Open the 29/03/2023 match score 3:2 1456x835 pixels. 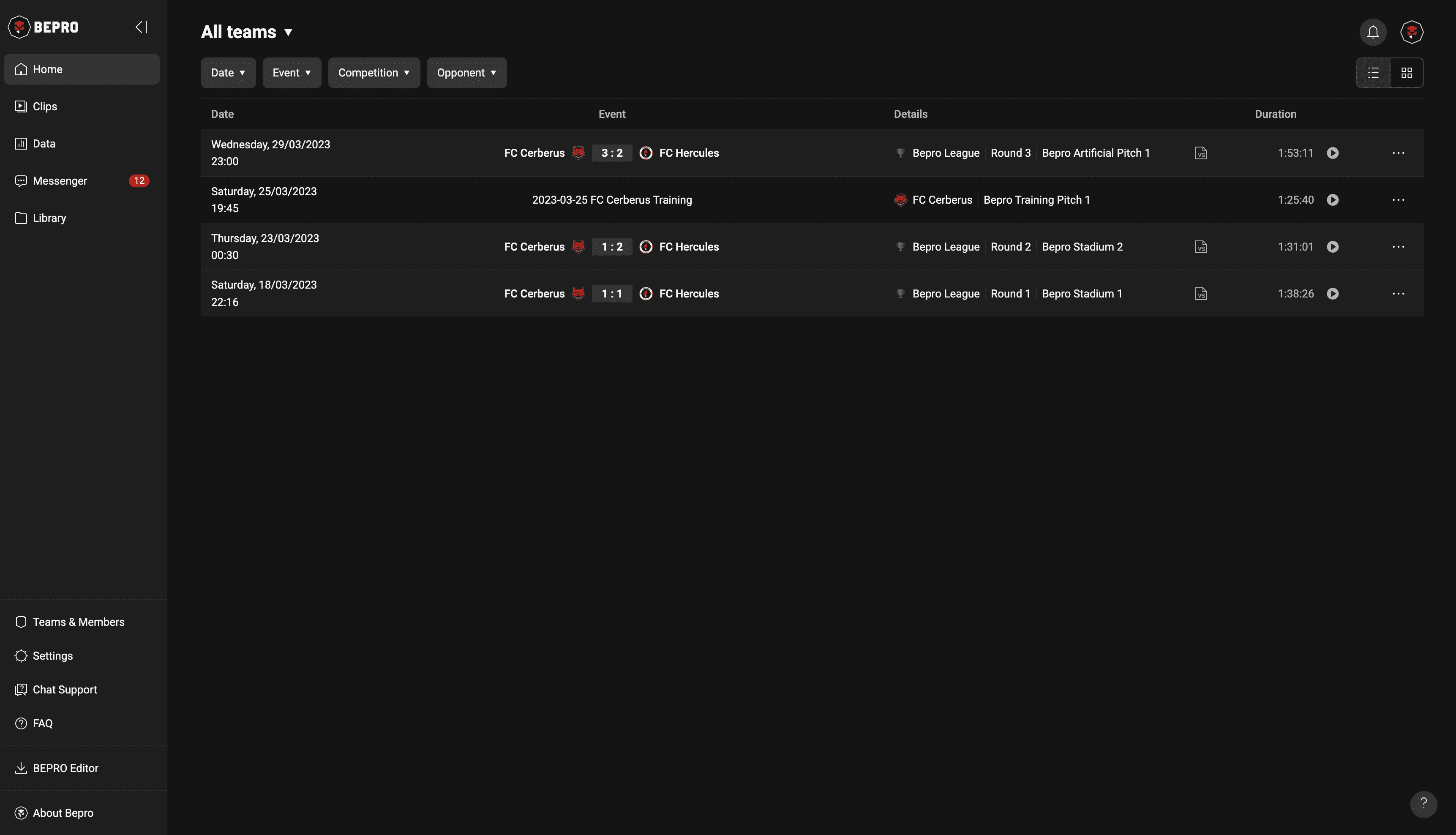[x=612, y=153]
